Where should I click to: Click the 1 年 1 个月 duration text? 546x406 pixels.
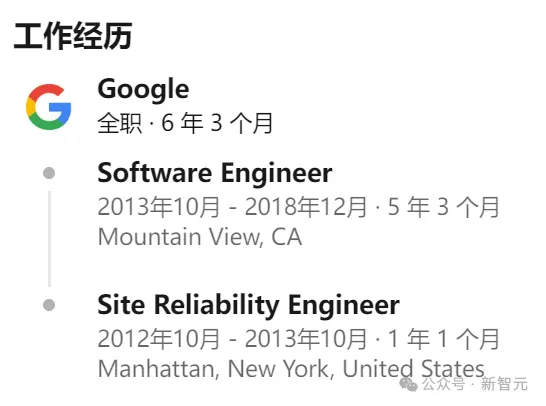pos(444,339)
